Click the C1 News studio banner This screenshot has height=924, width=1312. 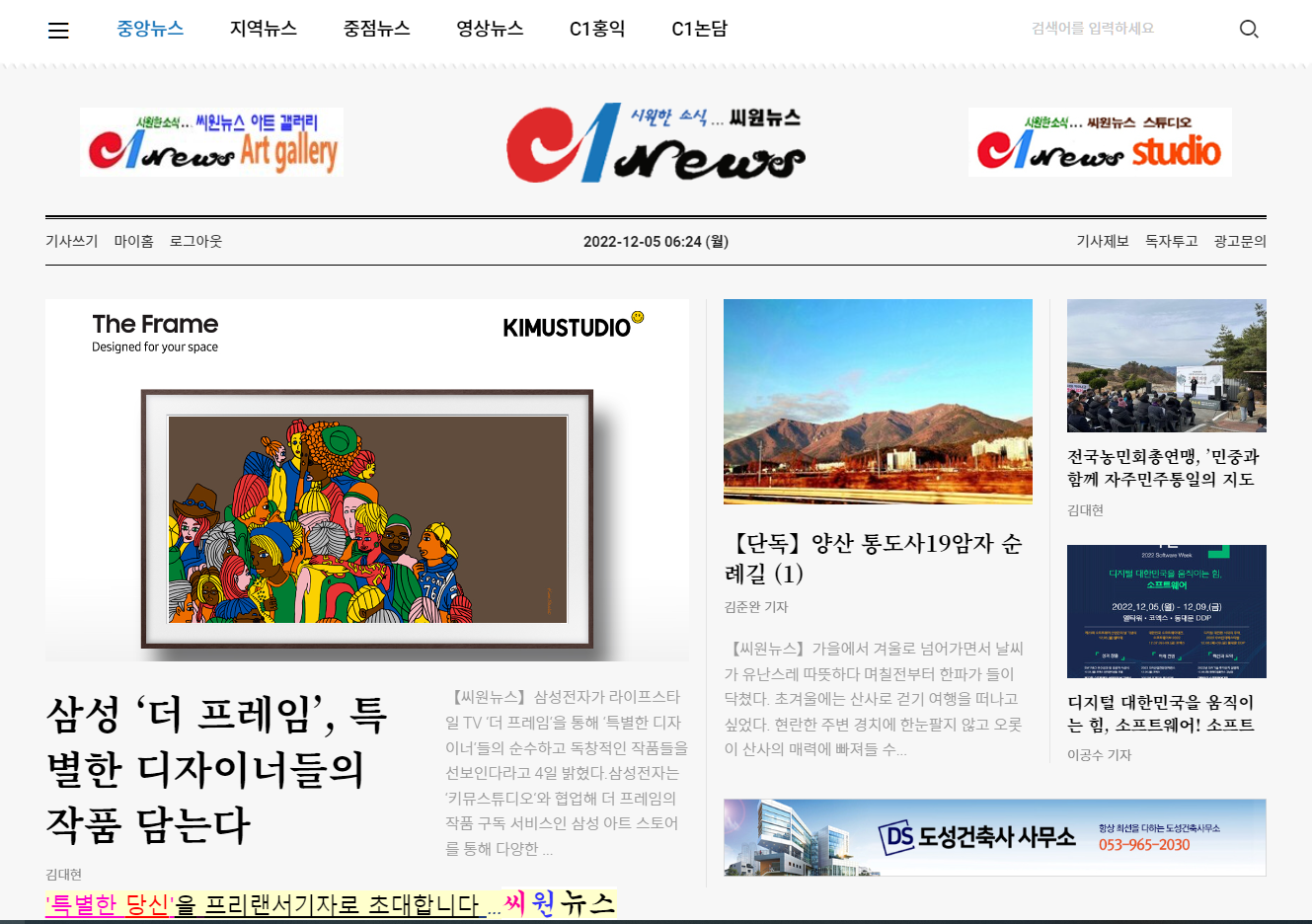(1100, 142)
